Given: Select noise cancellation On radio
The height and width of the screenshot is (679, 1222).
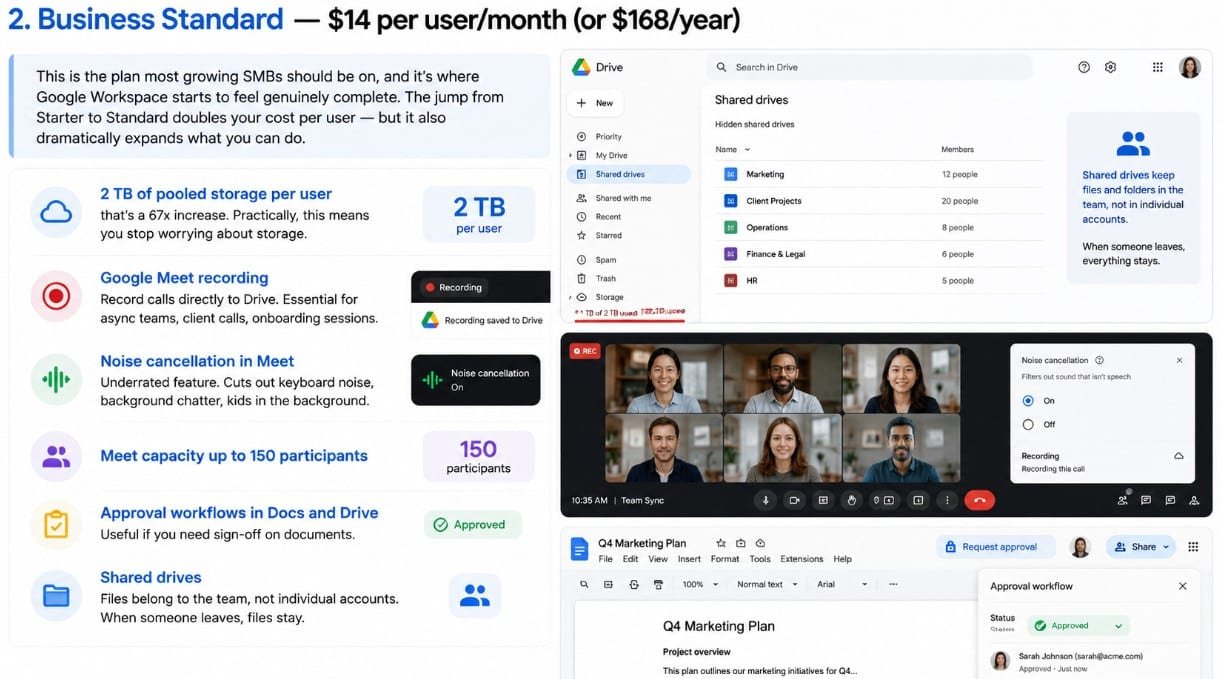Looking at the screenshot, I should (x=1028, y=400).
